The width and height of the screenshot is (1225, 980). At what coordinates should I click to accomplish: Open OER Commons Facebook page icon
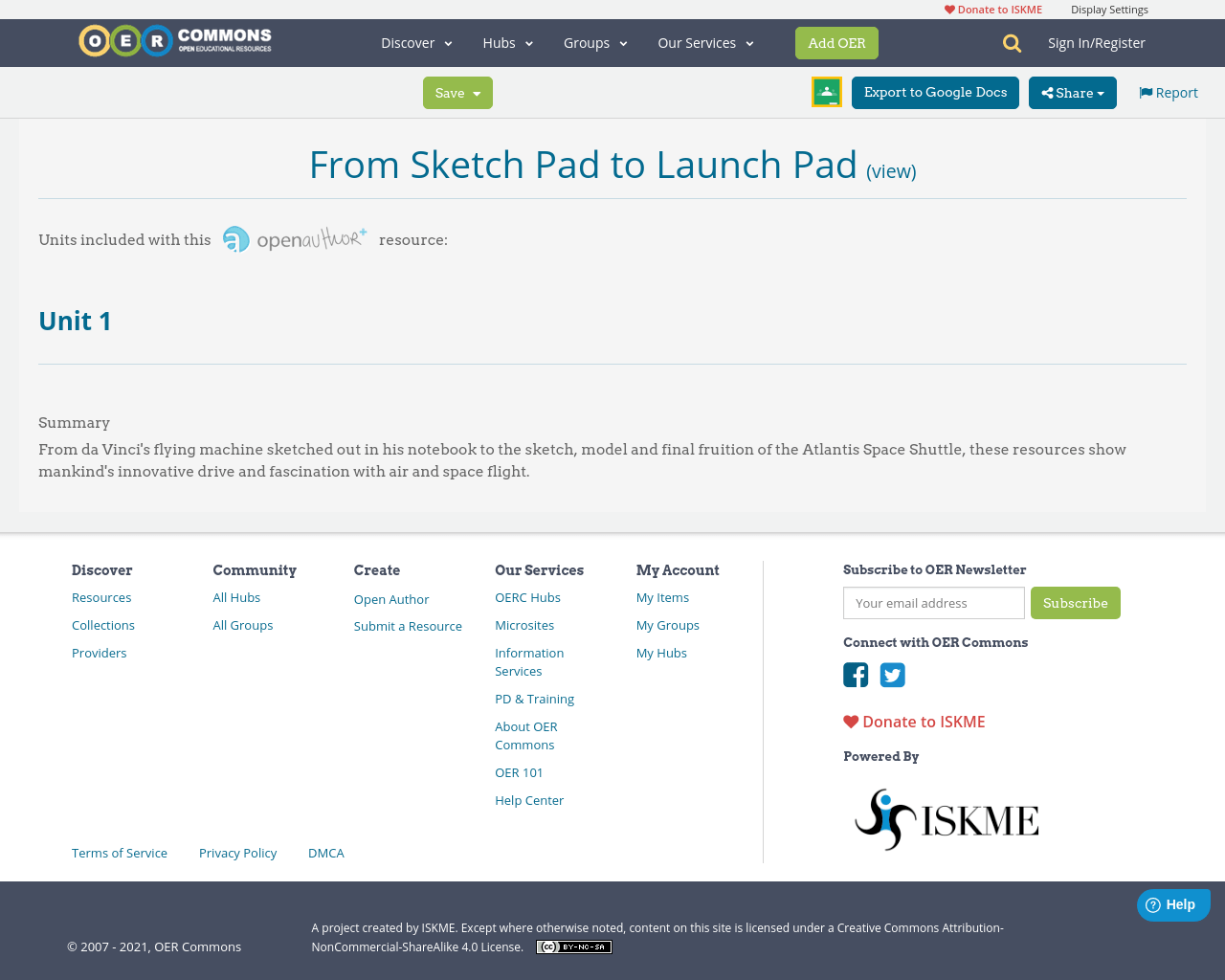855,675
